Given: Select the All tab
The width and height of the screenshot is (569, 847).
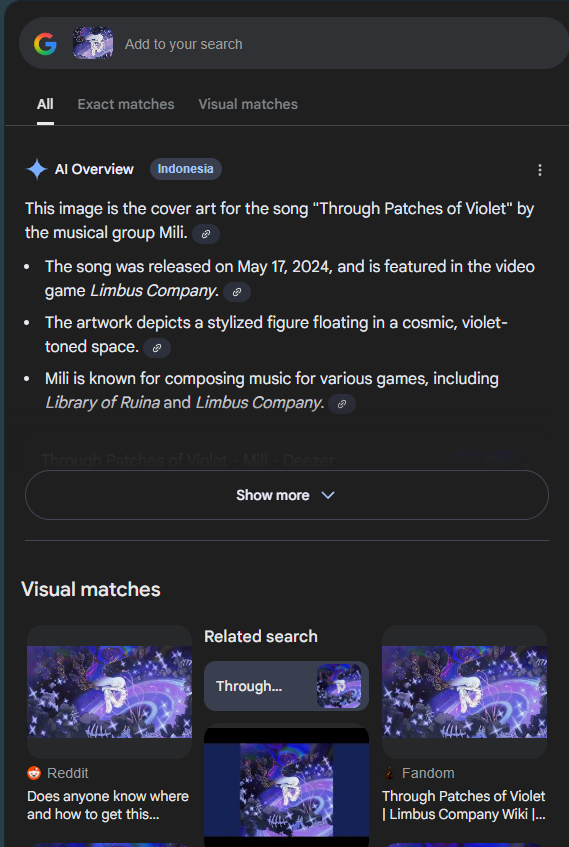Looking at the screenshot, I should pos(45,104).
